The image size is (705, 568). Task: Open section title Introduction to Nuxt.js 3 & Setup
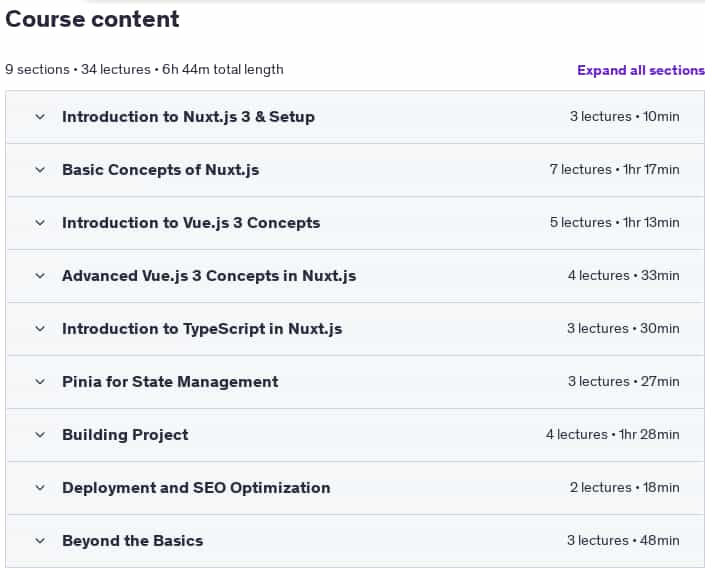coord(188,117)
